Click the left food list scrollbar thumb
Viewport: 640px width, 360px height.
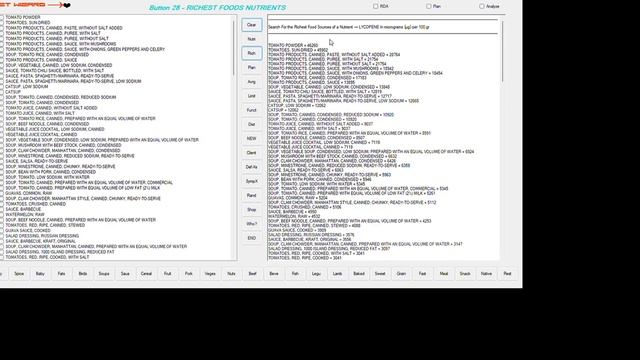pyautogui.click(x=233, y=48)
